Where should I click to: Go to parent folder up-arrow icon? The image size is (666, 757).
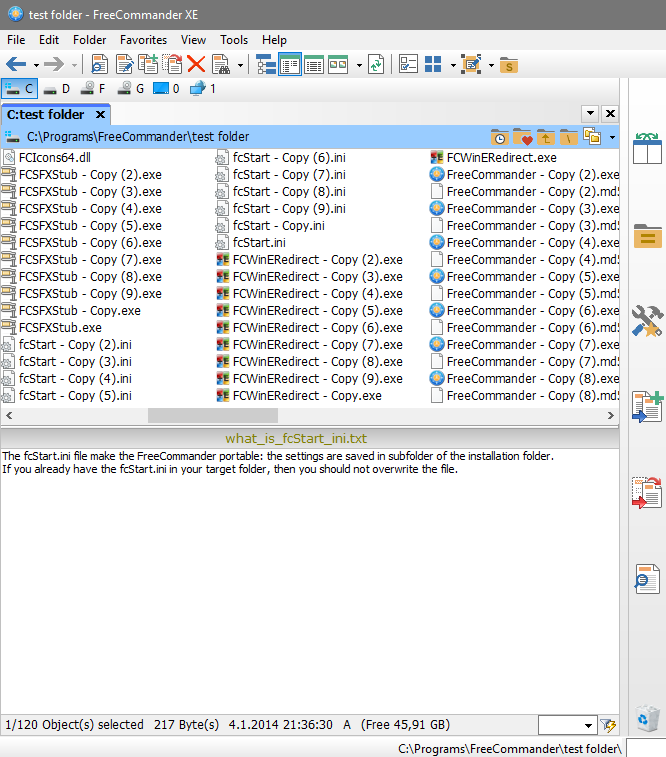(x=545, y=137)
